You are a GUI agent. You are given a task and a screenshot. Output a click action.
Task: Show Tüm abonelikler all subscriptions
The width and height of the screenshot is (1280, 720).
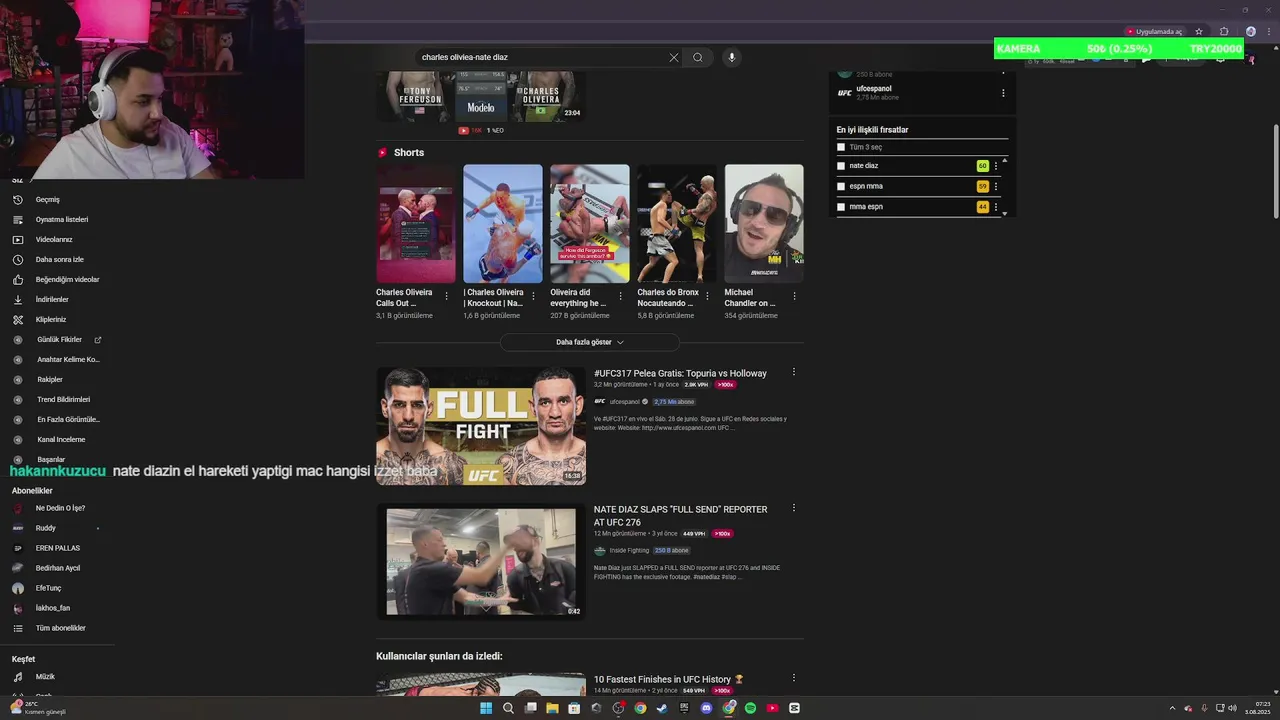(x=60, y=628)
